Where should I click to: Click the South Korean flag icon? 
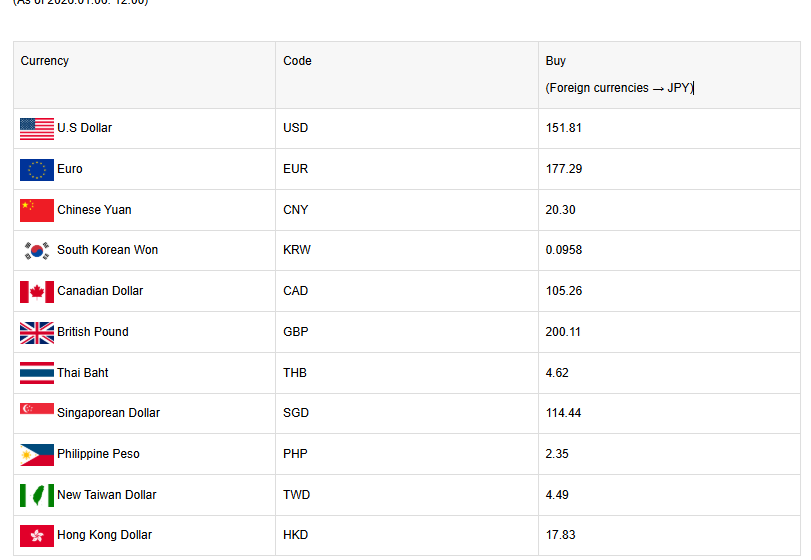point(37,250)
